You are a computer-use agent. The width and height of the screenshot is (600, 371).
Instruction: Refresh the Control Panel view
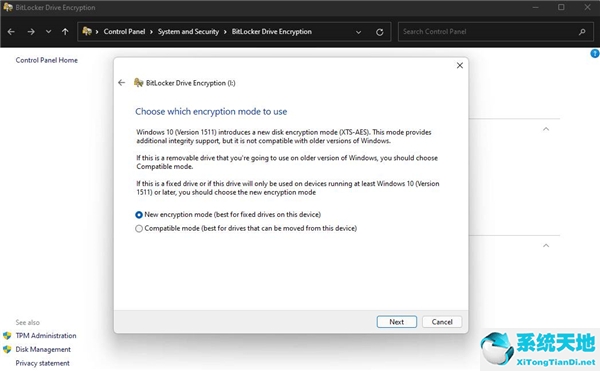380,32
